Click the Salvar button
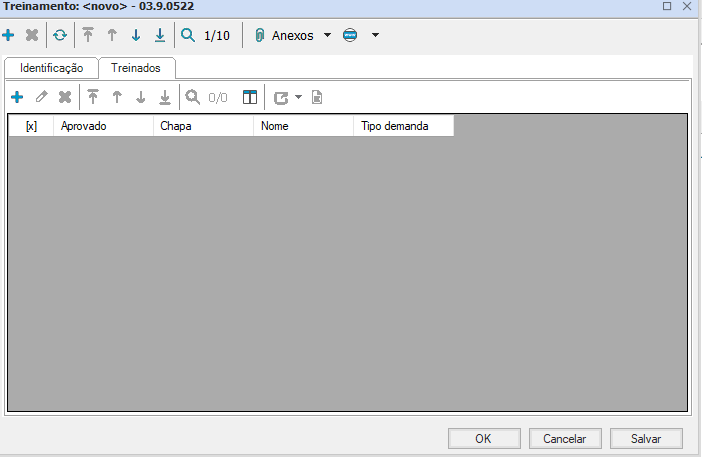 tap(647, 438)
